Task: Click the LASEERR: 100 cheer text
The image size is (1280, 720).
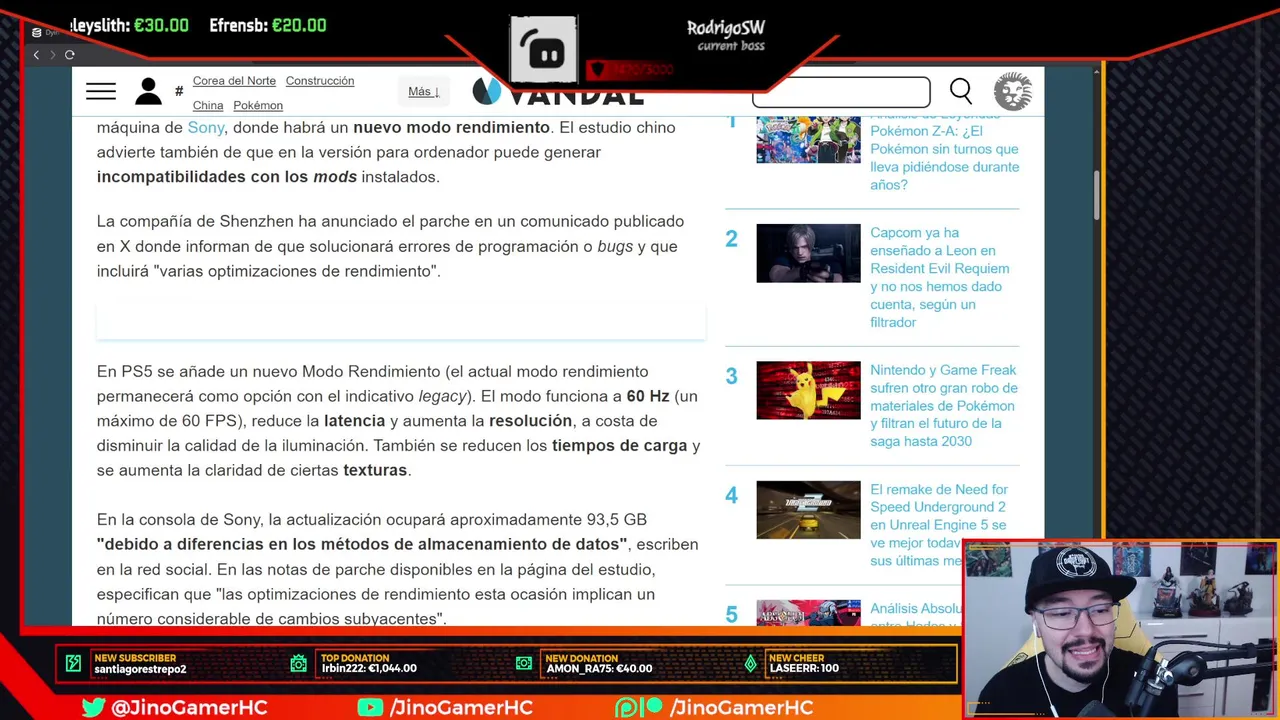Action: pyautogui.click(x=803, y=669)
